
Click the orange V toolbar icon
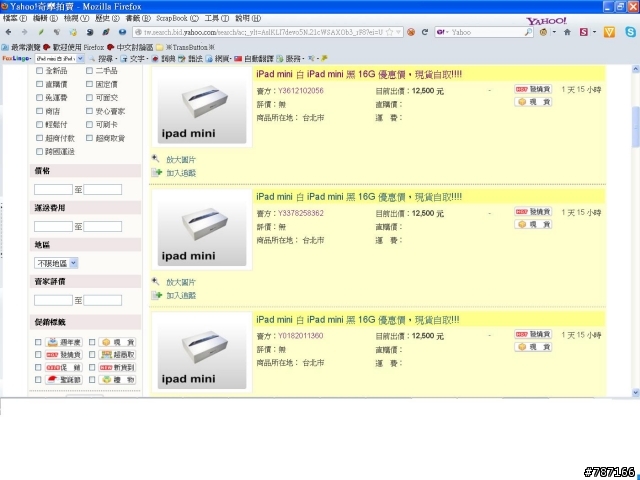tap(609, 32)
